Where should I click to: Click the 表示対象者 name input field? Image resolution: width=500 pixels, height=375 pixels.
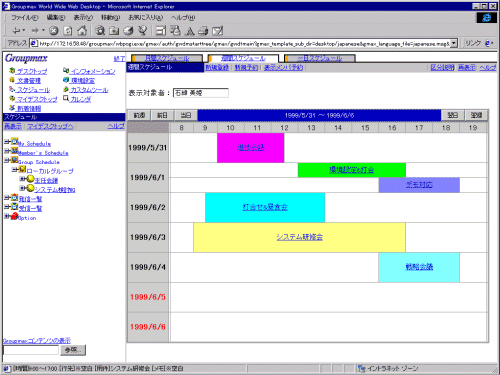tap(201, 93)
